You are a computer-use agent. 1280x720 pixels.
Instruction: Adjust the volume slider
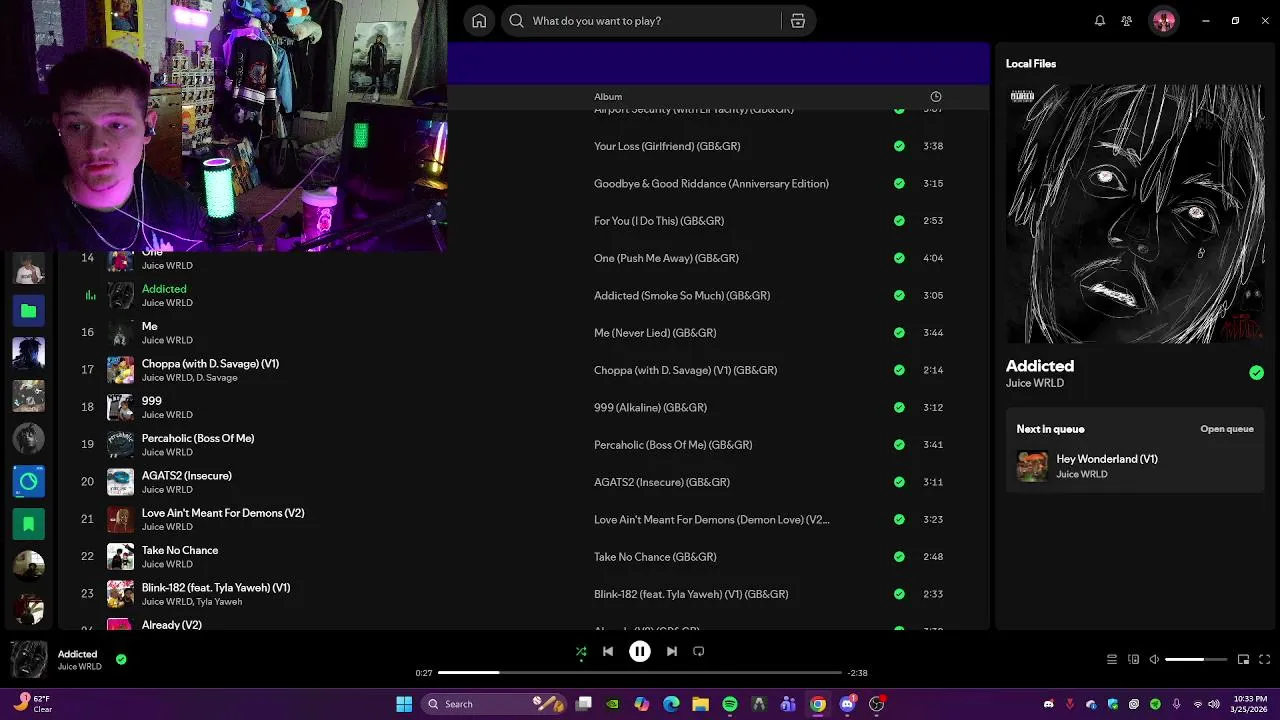[x=1196, y=660]
